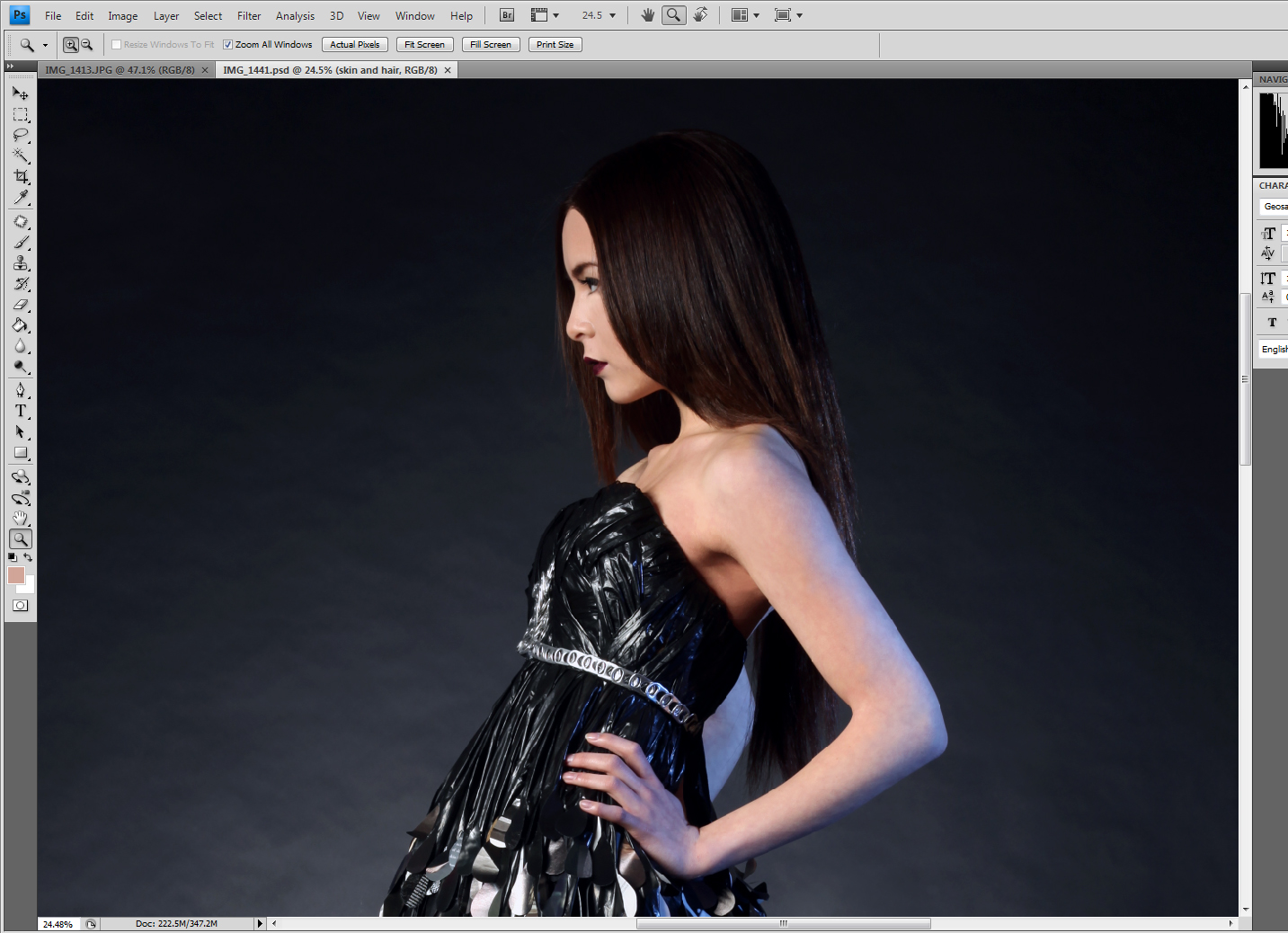The width and height of the screenshot is (1288, 933).
Task: Toggle the Zoom All Windows checkbox
Action: pos(227,45)
